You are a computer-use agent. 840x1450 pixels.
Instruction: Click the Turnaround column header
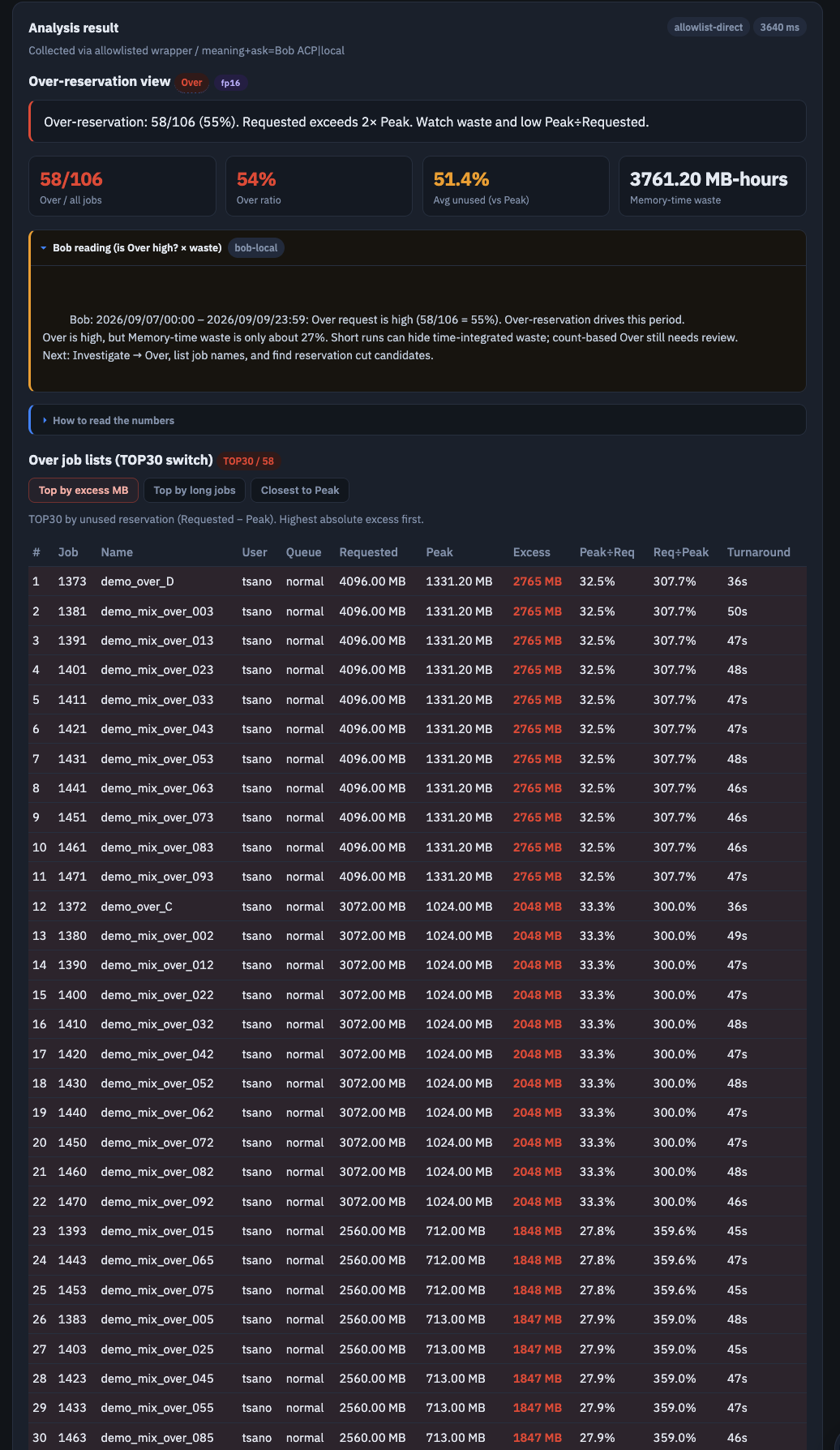(758, 552)
